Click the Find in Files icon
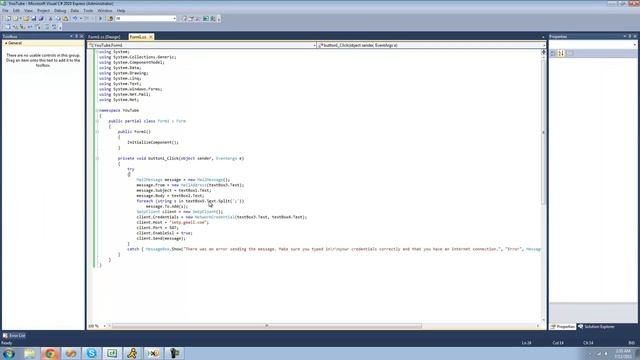The width and height of the screenshot is (640, 360). [x=110, y=19]
